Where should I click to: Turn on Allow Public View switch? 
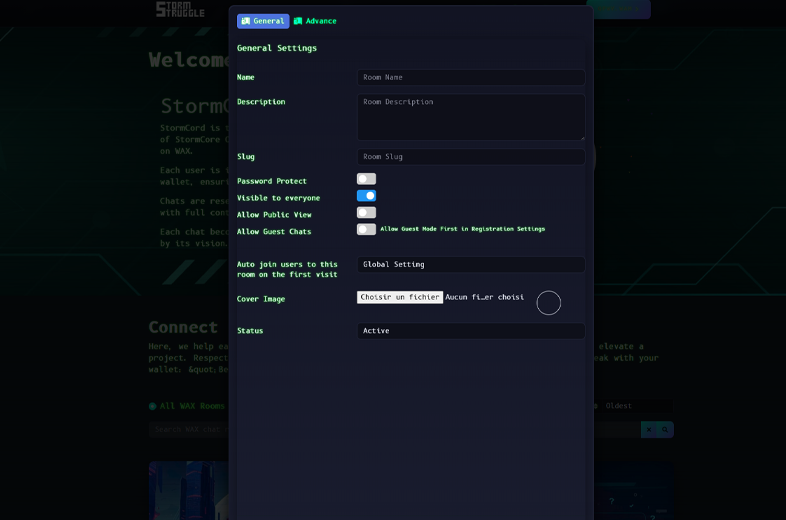[x=366, y=213]
